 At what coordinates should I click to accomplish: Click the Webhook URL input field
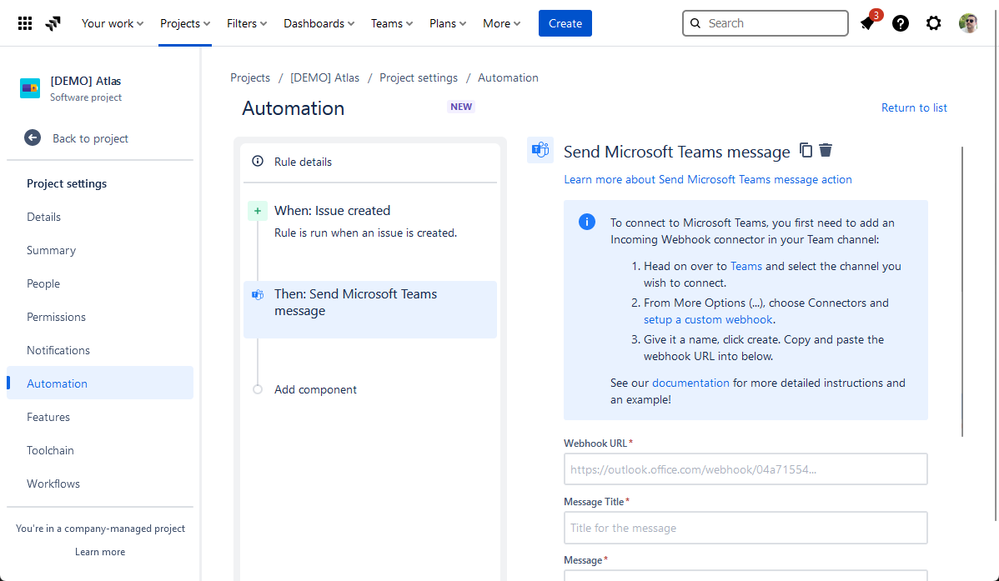point(745,469)
